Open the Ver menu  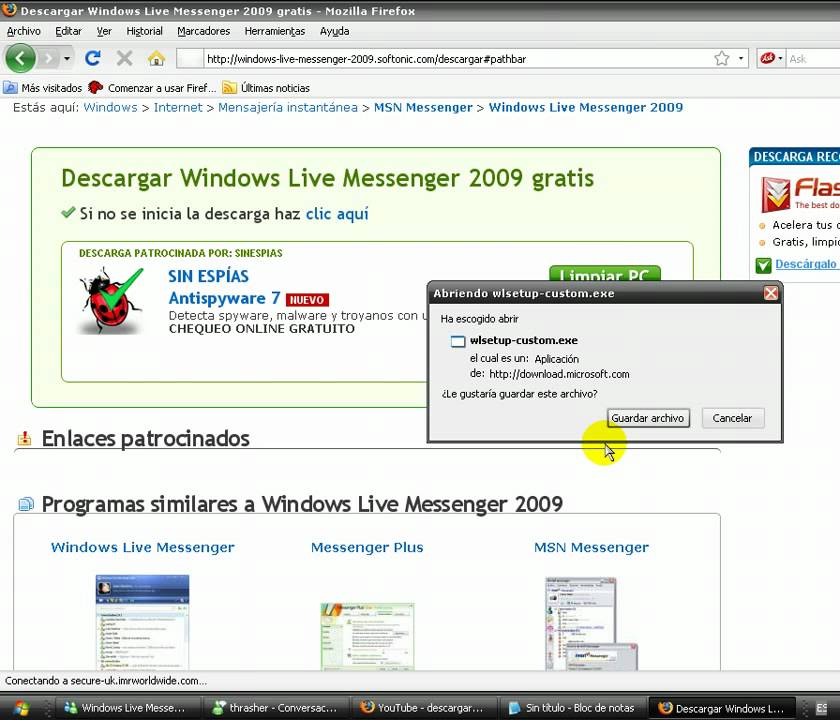[x=104, y=31]
